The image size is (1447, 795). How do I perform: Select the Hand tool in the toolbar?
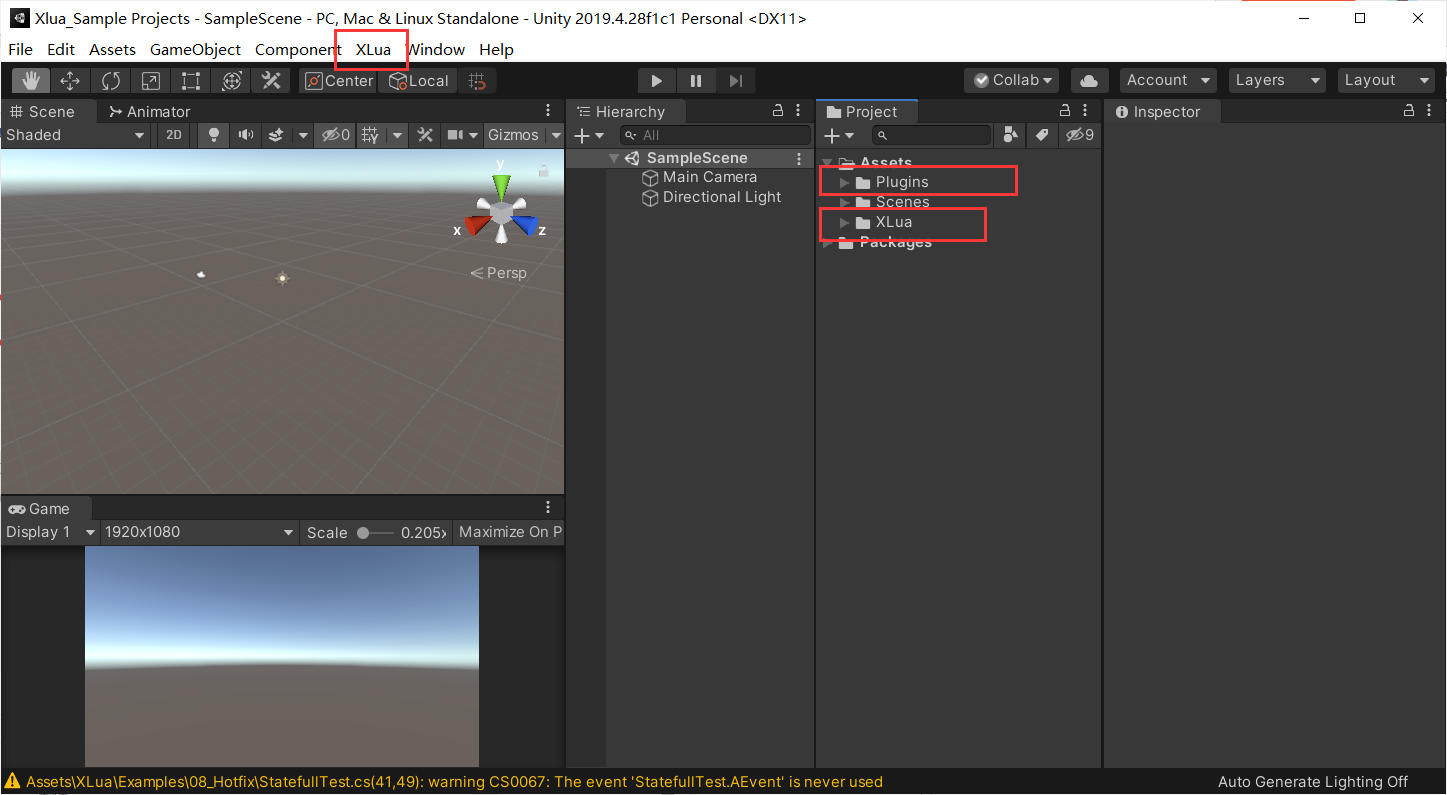tap(29, 80)
